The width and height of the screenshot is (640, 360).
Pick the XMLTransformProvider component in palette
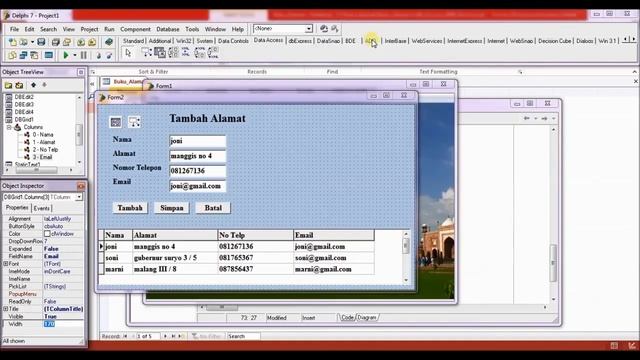pyautogui.click(x=199, y=53)
